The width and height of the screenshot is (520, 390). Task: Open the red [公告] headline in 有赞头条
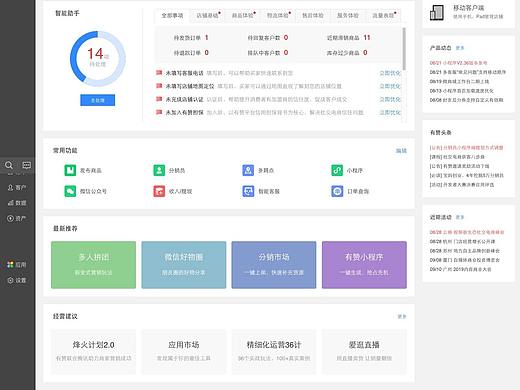tap(466, 148)
